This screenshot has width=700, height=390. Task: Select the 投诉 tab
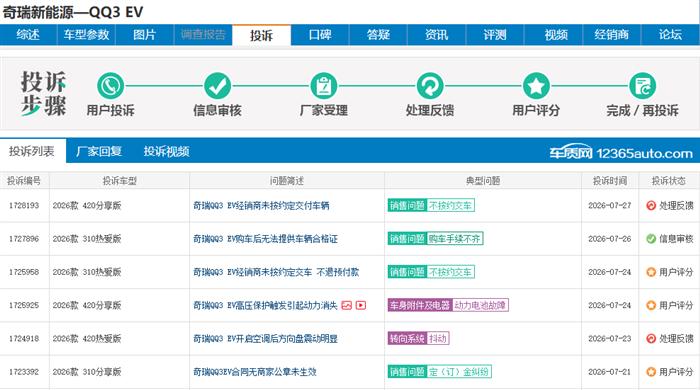(261, 35)
